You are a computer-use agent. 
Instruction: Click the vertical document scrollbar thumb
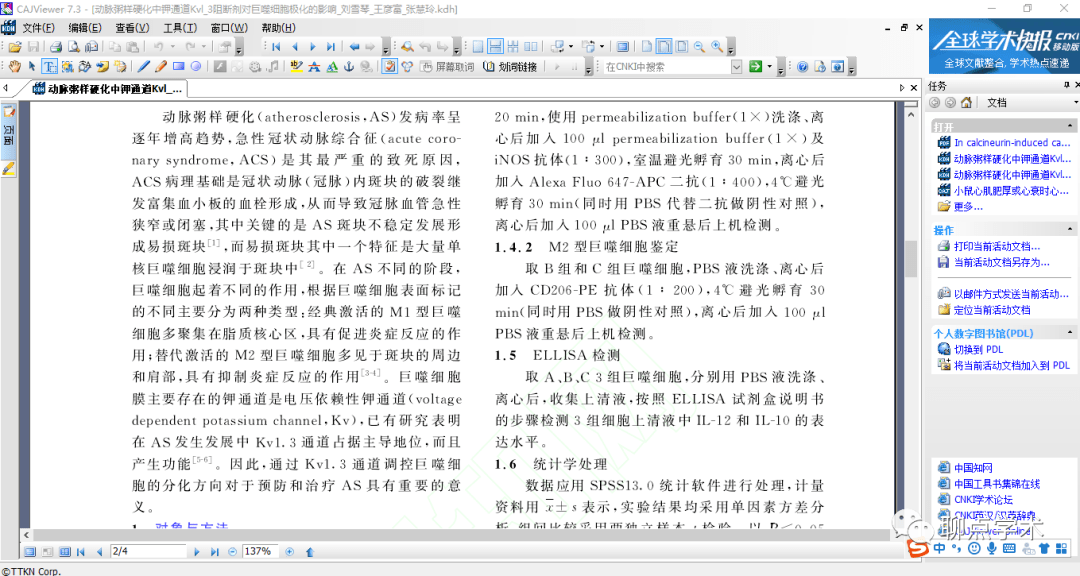[x=911, y=258]
